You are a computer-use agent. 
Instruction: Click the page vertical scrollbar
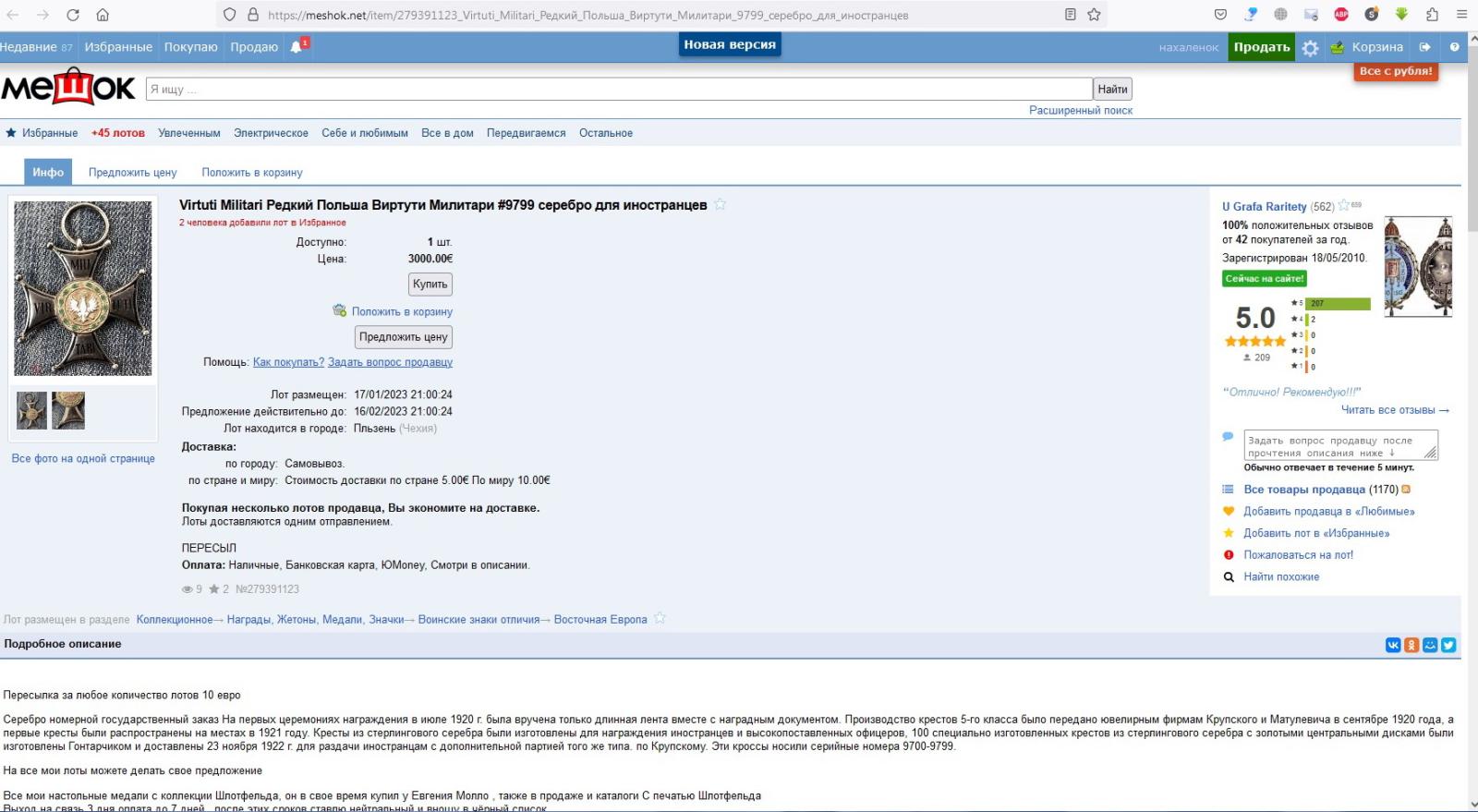1470,370
